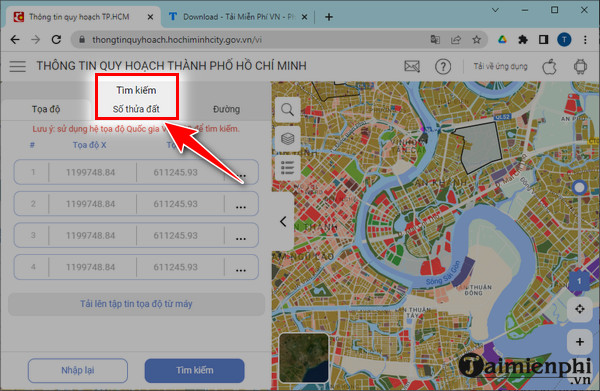Open the Google Drive extension icon
The image size is (600, 391).
[502, 39]
